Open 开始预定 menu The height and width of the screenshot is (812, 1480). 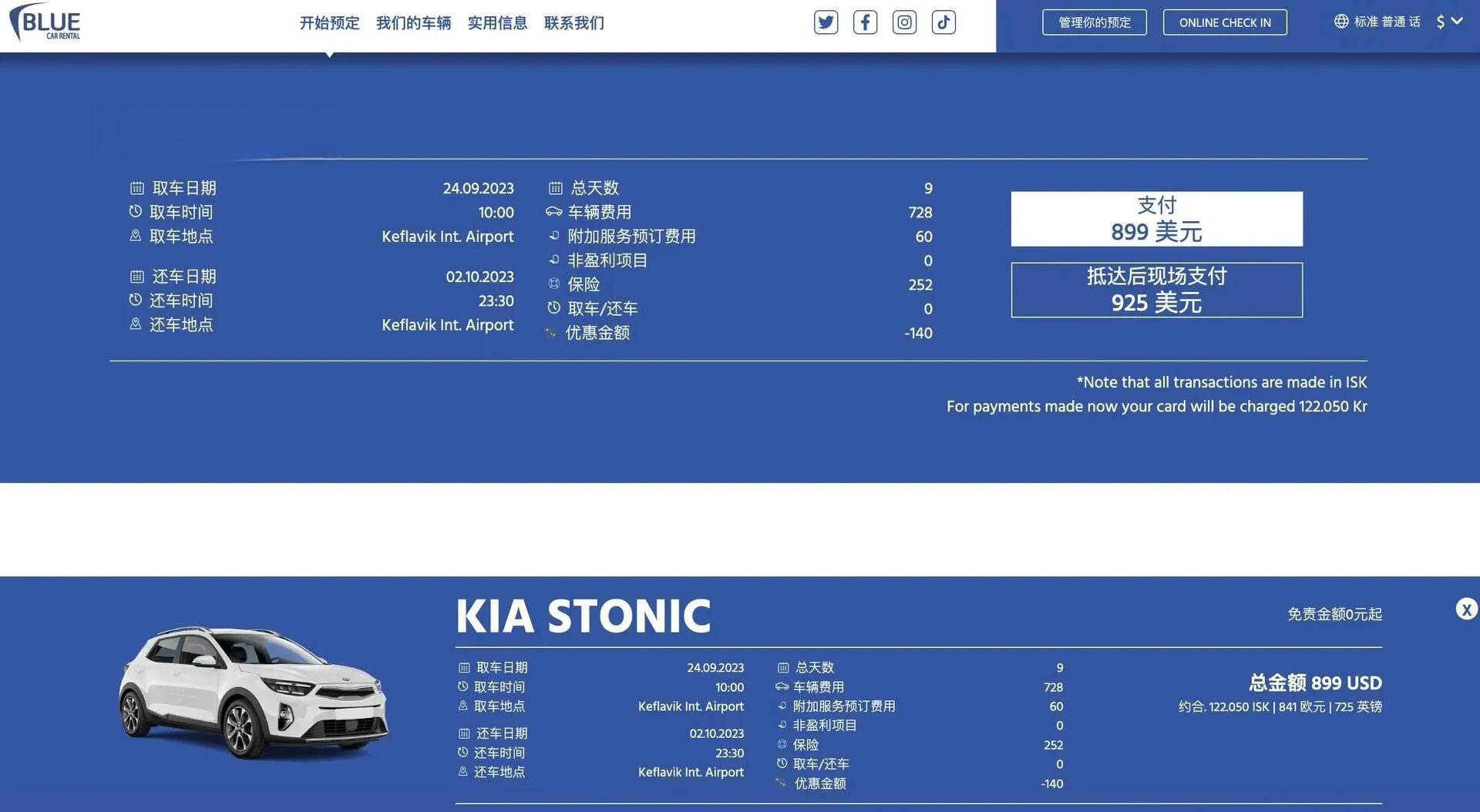point(329,23)
